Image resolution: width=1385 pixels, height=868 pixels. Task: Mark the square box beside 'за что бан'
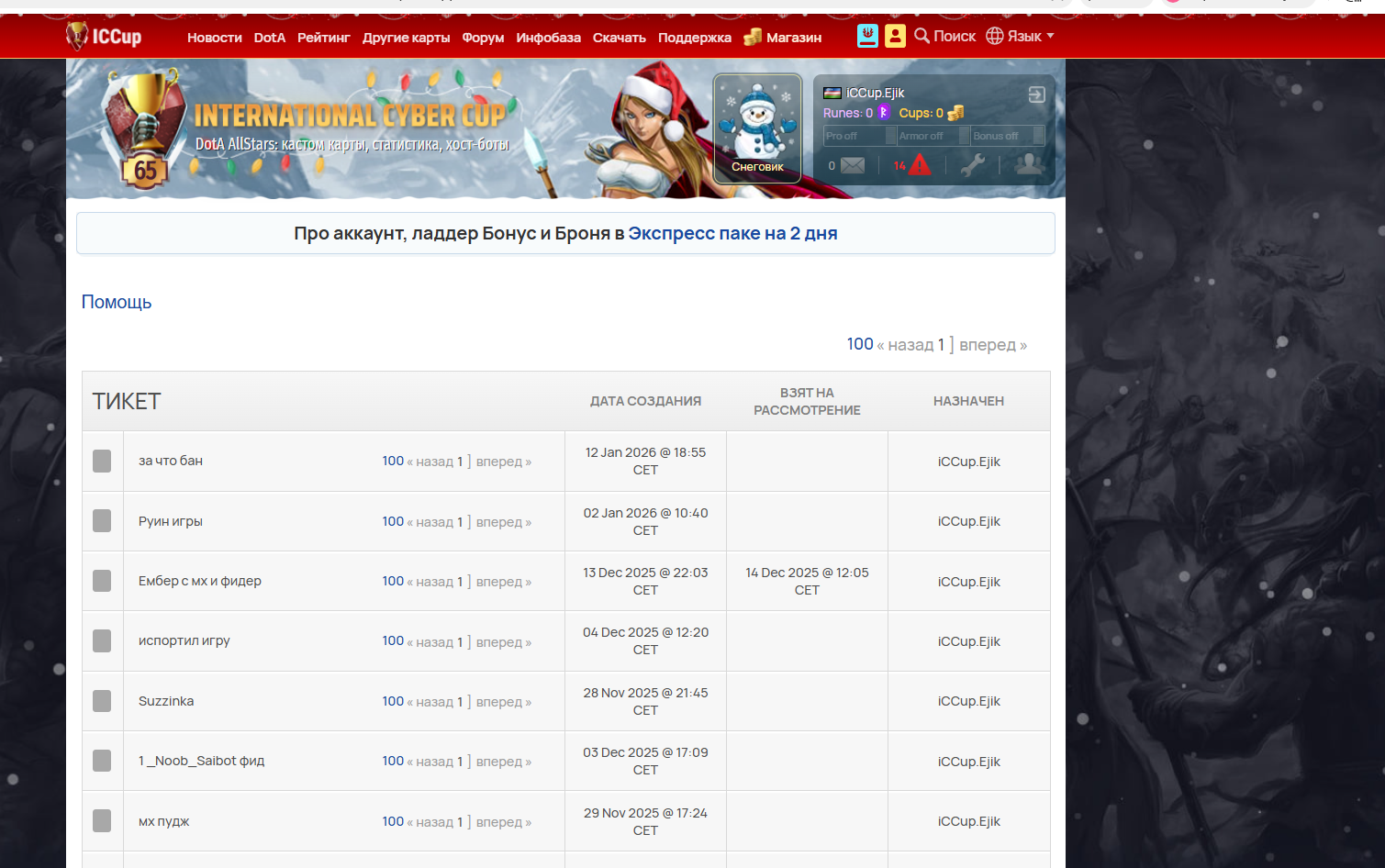click(x=102, y=461)
